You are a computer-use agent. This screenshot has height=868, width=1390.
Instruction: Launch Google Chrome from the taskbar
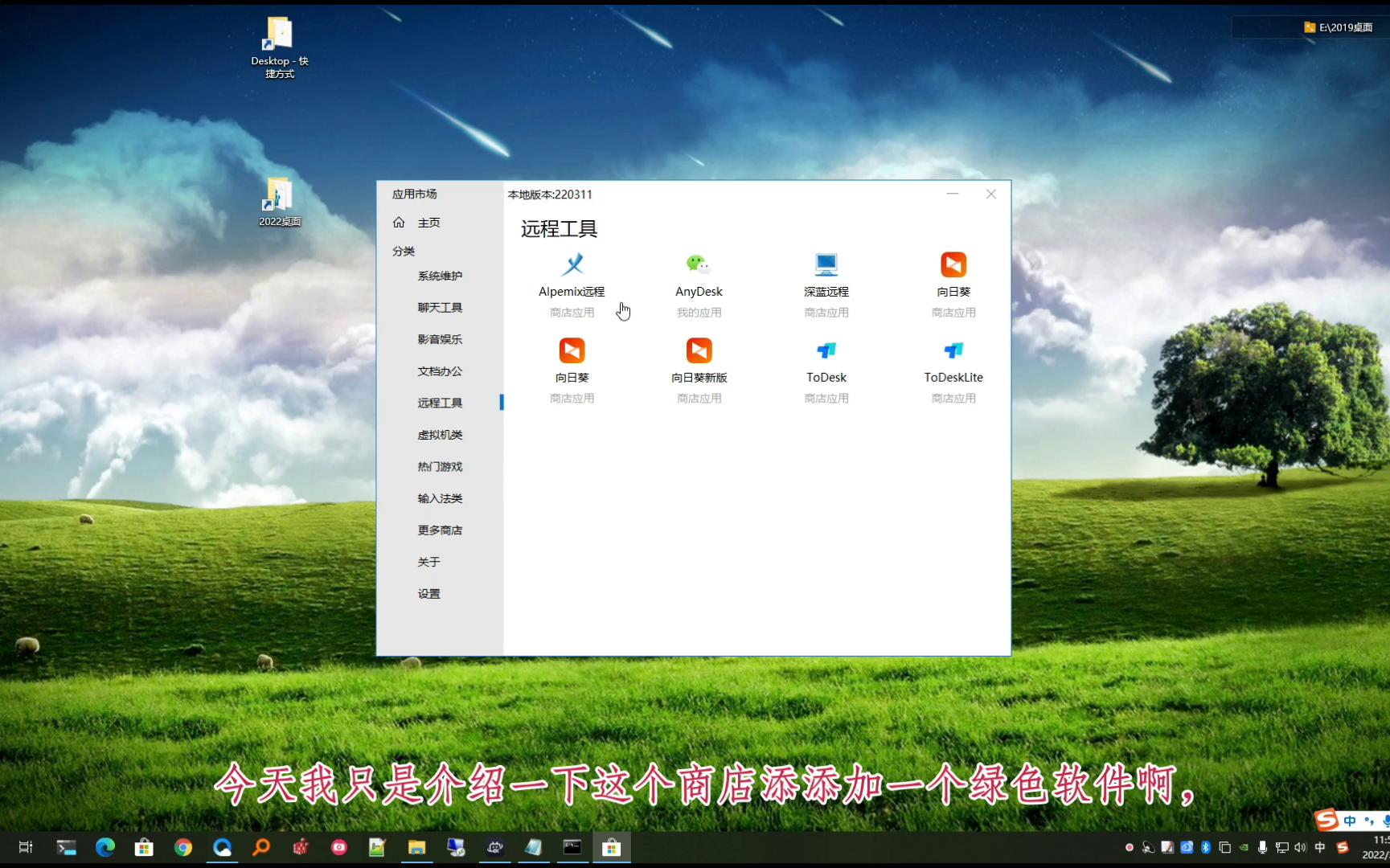tap(183, 847)
